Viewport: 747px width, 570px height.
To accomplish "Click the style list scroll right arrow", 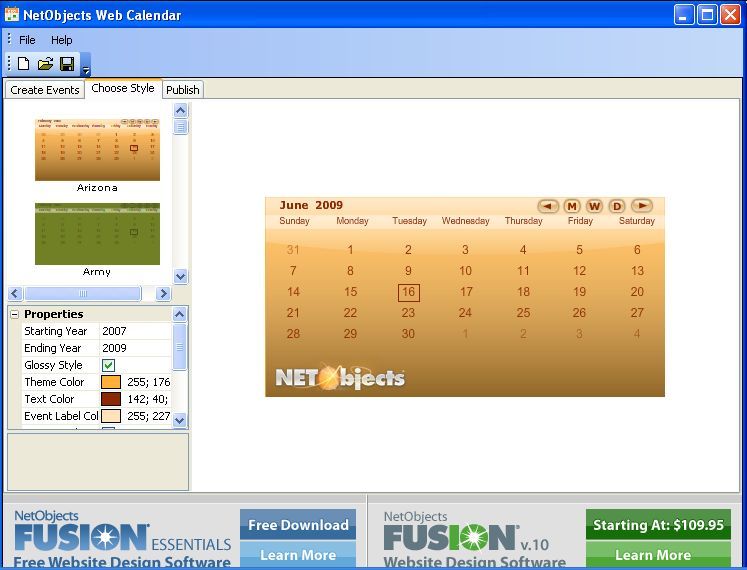I will 163,293.
